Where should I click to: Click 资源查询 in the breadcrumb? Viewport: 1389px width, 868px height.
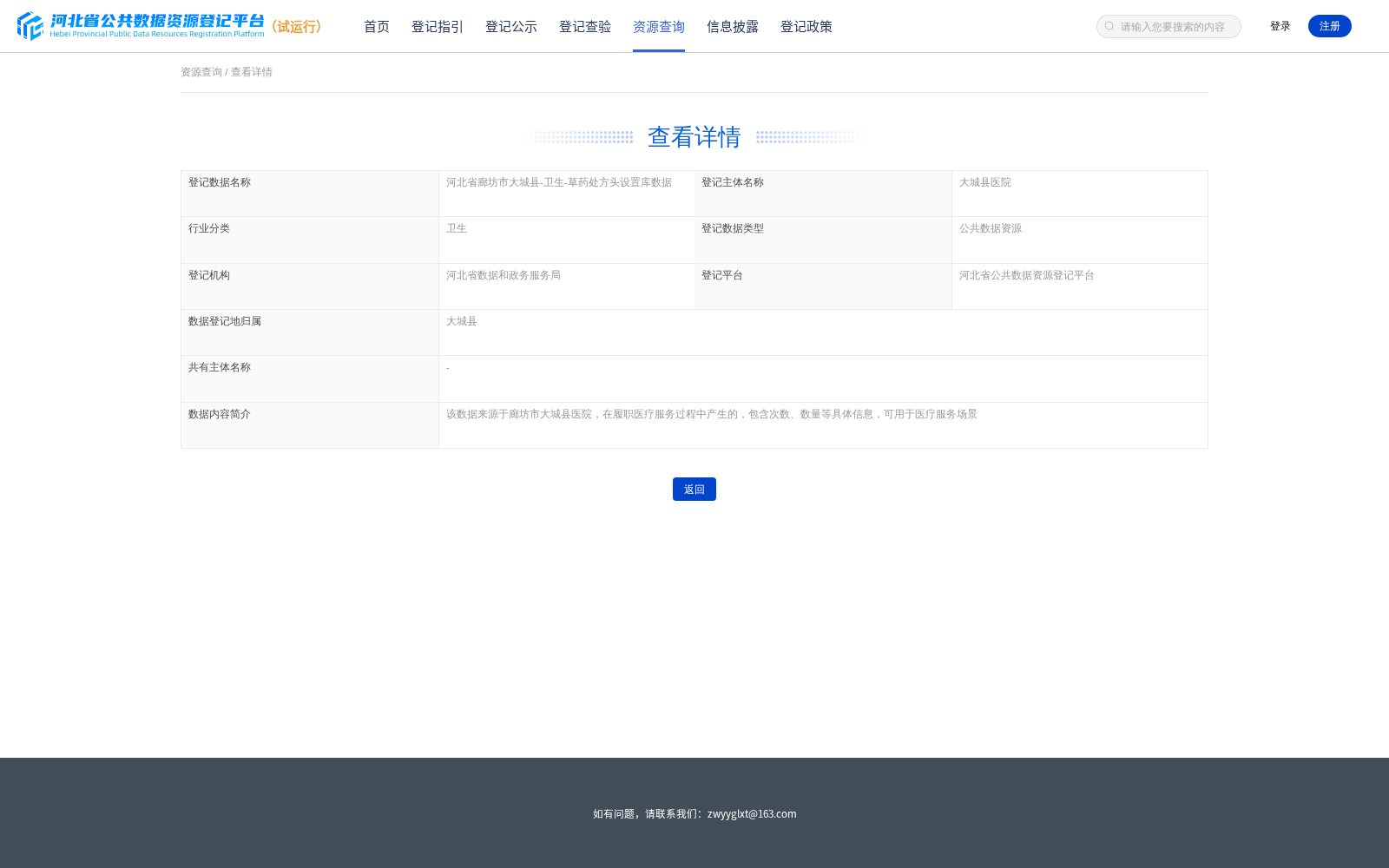click(201, 72)
